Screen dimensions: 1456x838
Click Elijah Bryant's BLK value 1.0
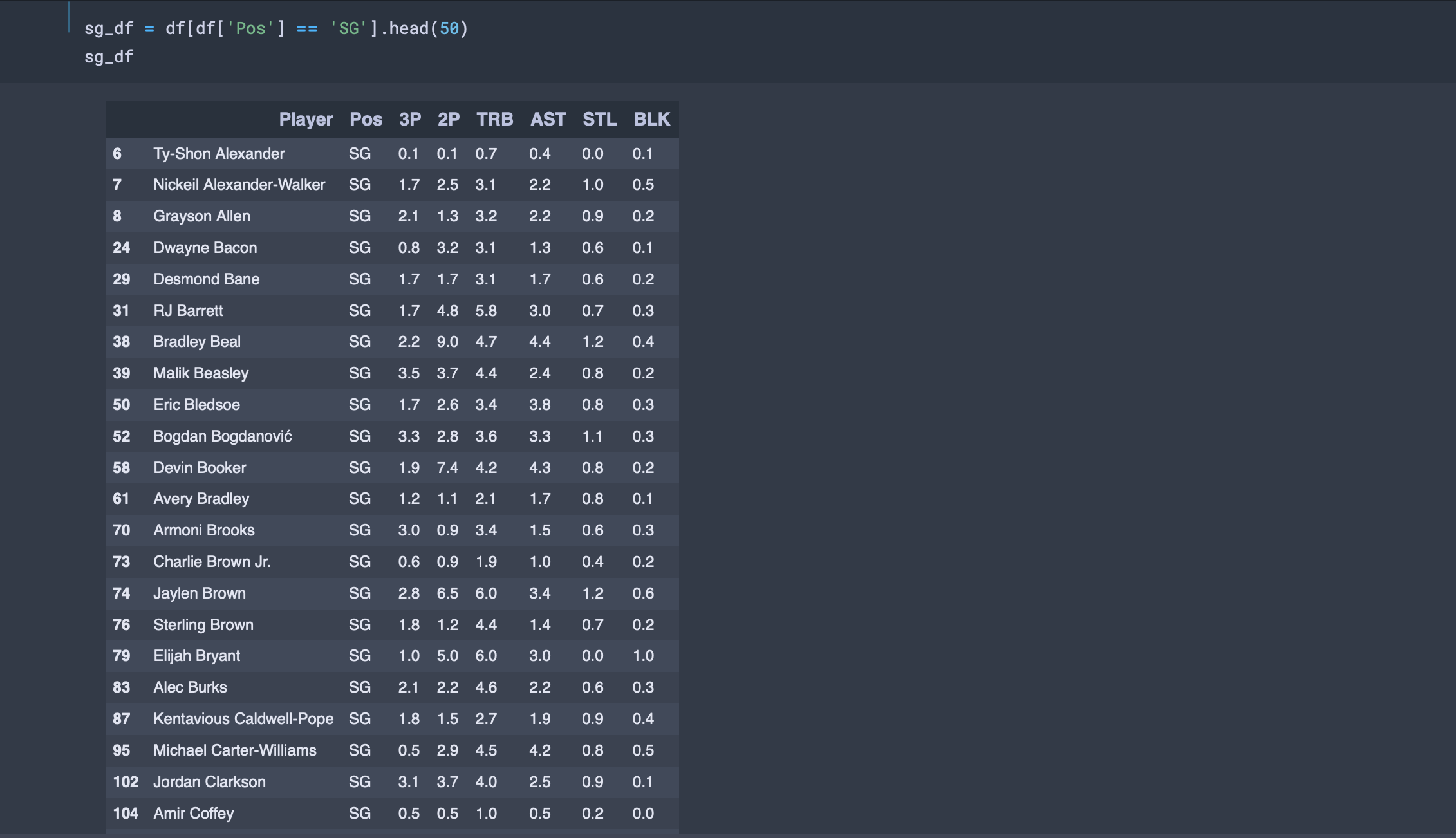click(x=643, y=656)
